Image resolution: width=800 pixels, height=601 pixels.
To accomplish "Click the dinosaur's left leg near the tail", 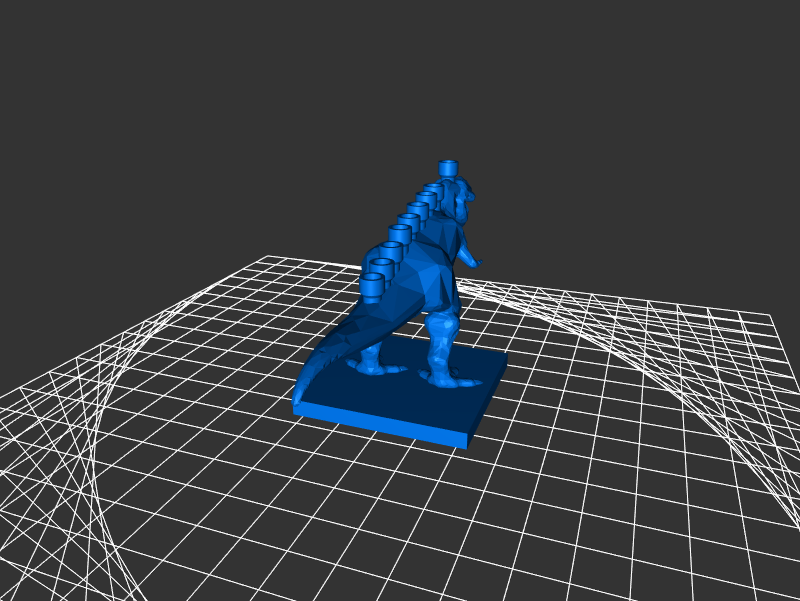I will 373,350.
